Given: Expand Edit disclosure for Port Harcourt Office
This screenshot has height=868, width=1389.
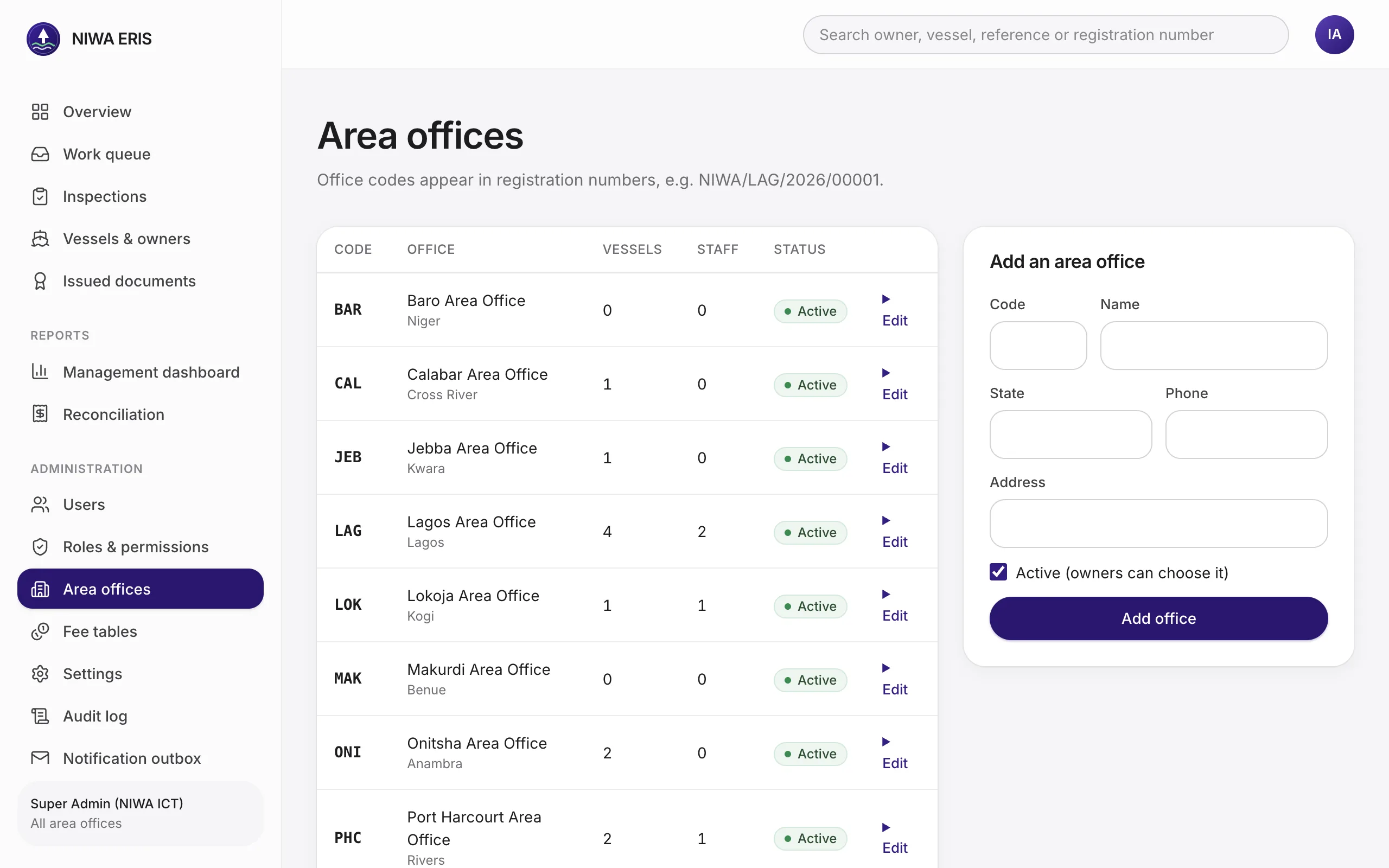Looking at the screenshot, I should pyautogui.click(x=895, y=838).
